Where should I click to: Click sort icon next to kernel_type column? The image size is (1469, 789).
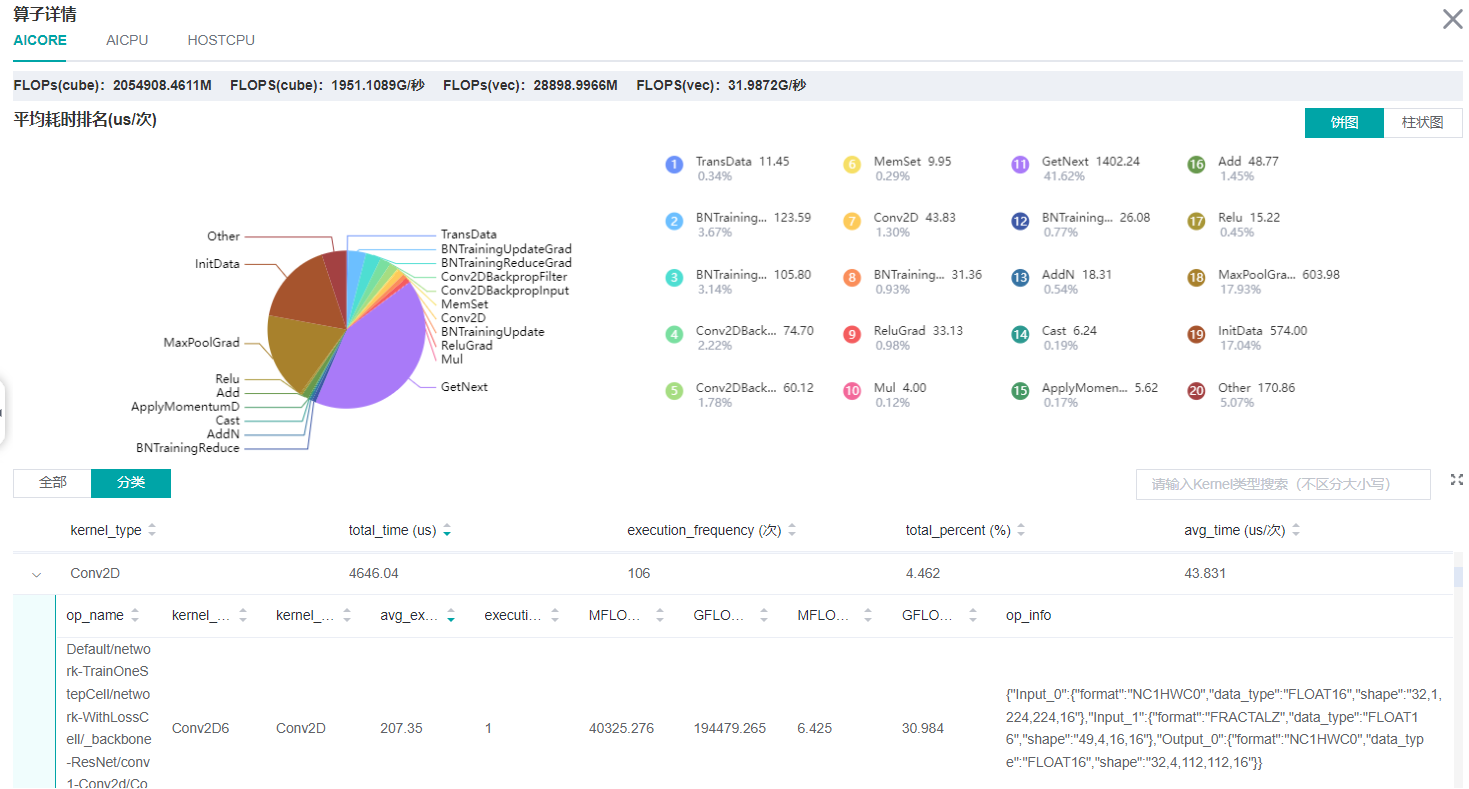click(152, 531)
